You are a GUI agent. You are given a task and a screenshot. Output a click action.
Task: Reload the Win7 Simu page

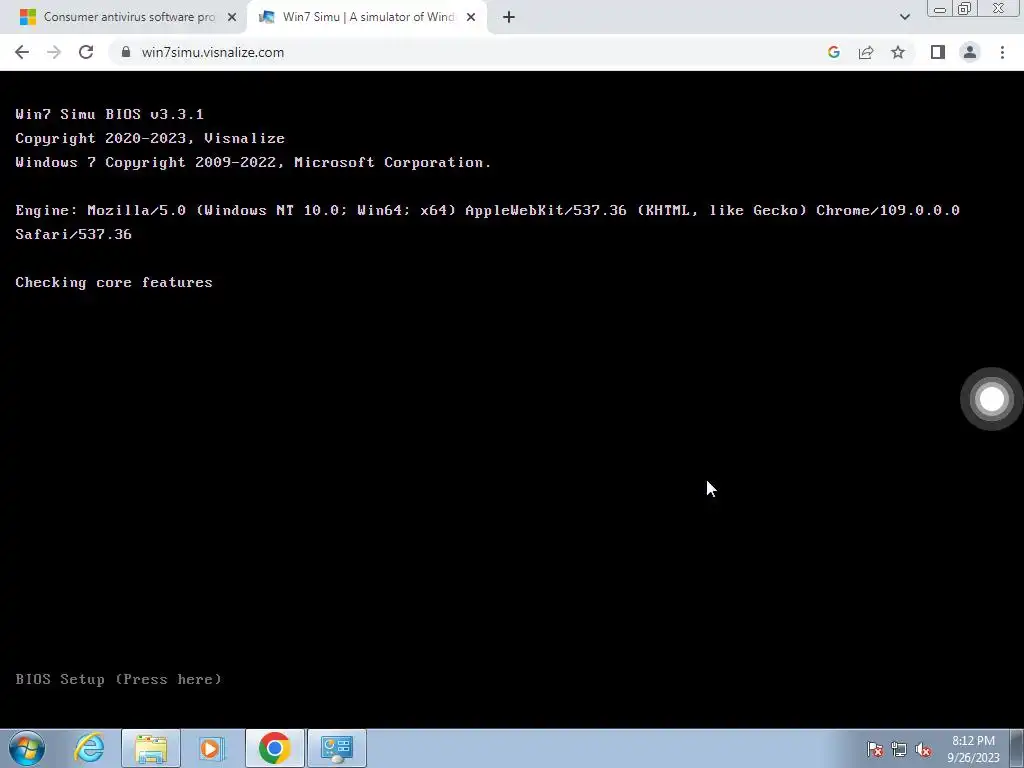coord(86,52)
